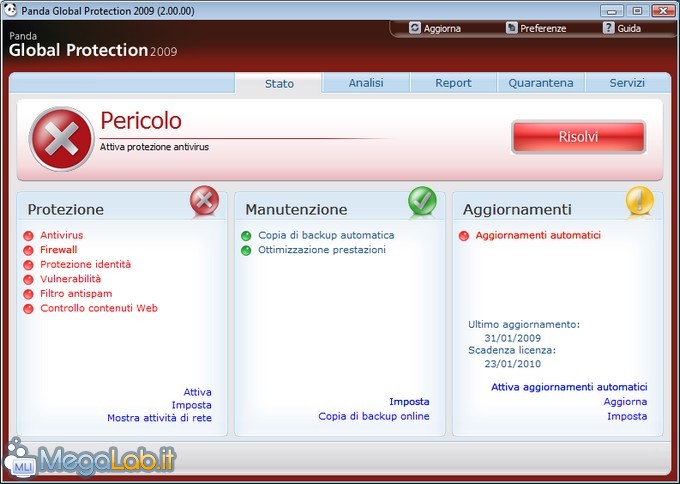
Task: Click the Aggiorna label in top bar
Action: (x=442, y=29)
